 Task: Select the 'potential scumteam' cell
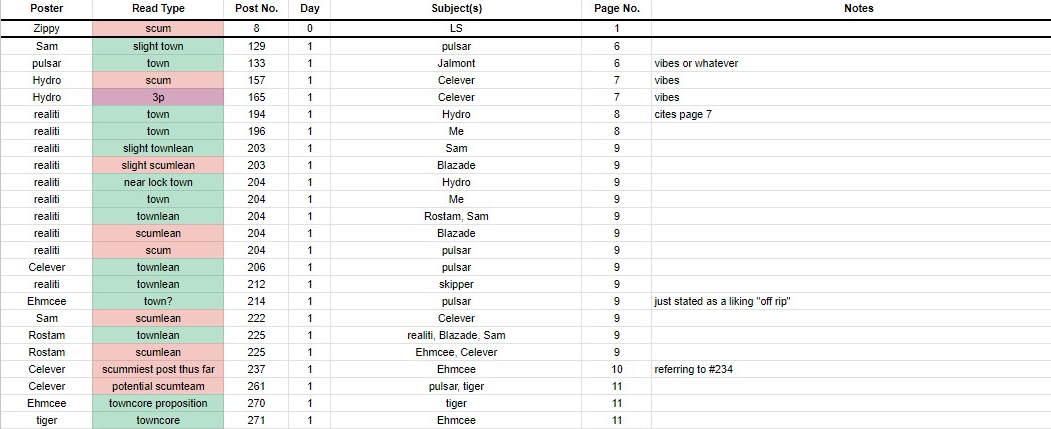coord(158,386)
